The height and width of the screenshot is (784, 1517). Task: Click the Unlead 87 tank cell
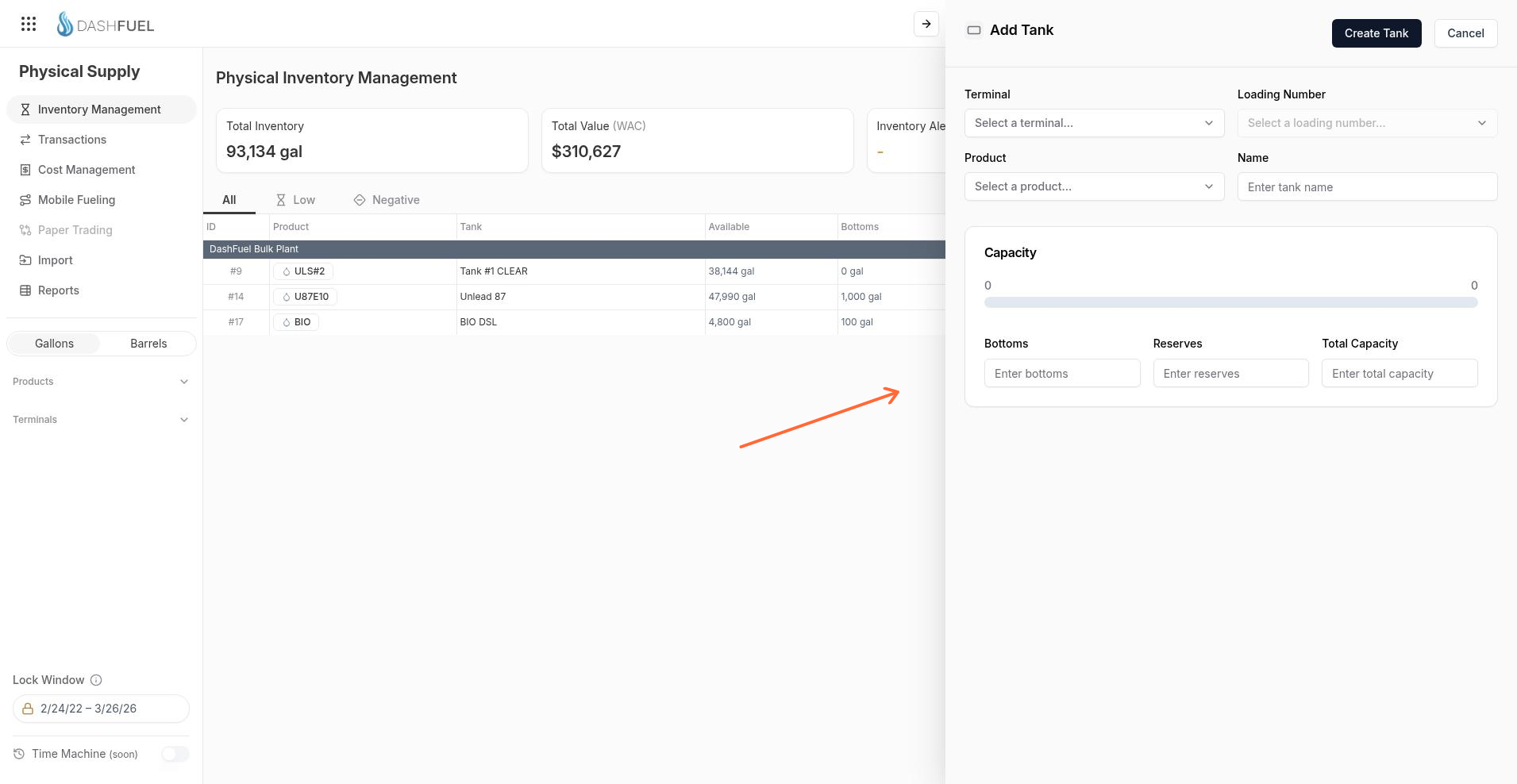(580, 297)
